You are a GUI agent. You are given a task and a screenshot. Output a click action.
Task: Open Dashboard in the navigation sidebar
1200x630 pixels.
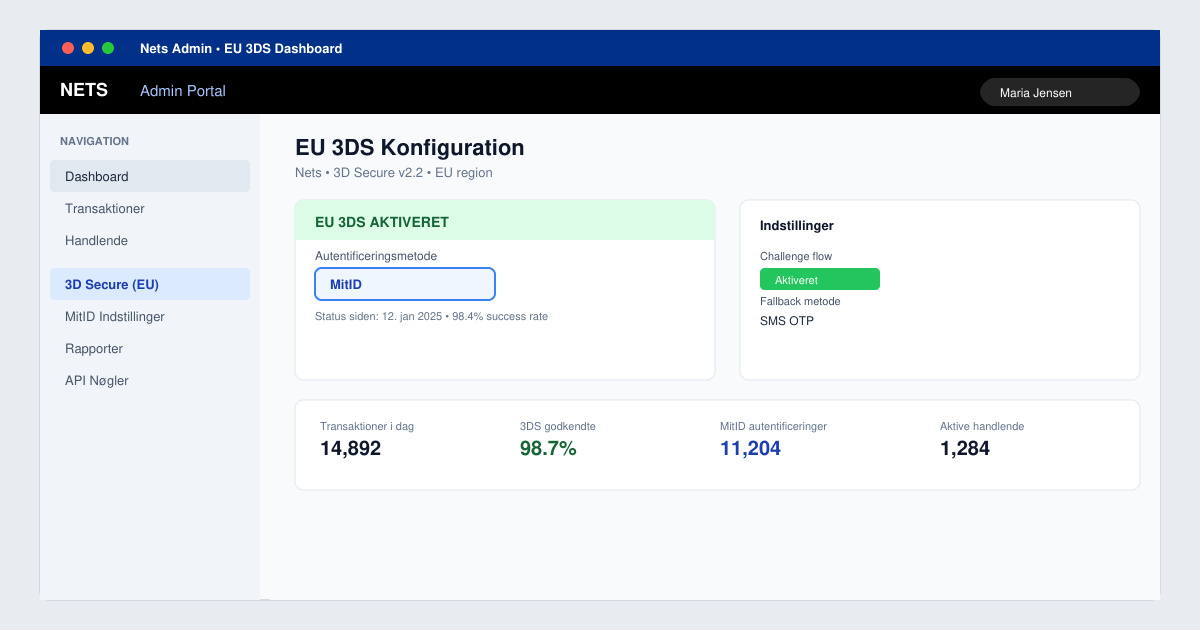point(150,176)
